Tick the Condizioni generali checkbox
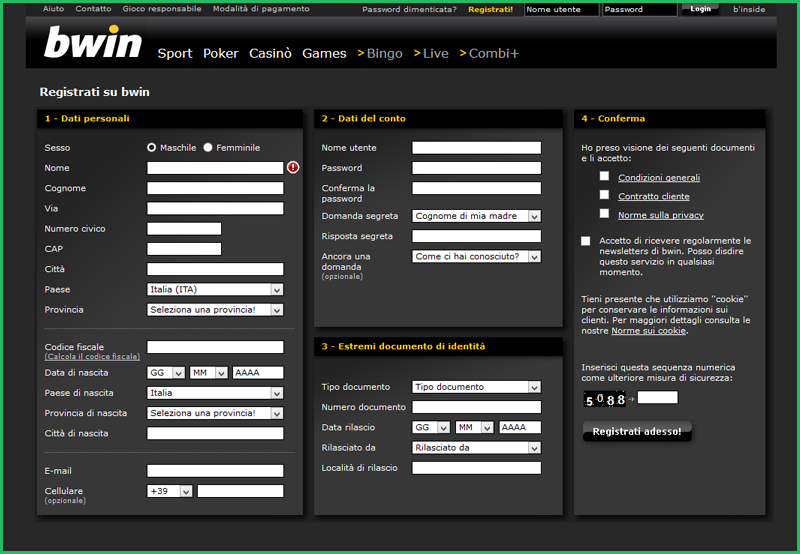This screenshot has width=800, height=554. (x=605, y=176)
